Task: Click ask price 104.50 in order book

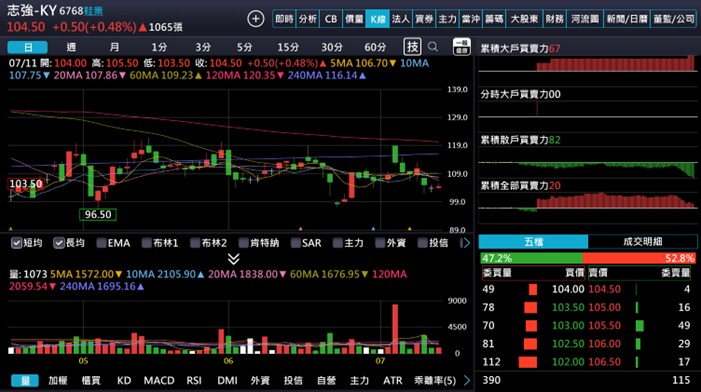Action: [604, 289]
